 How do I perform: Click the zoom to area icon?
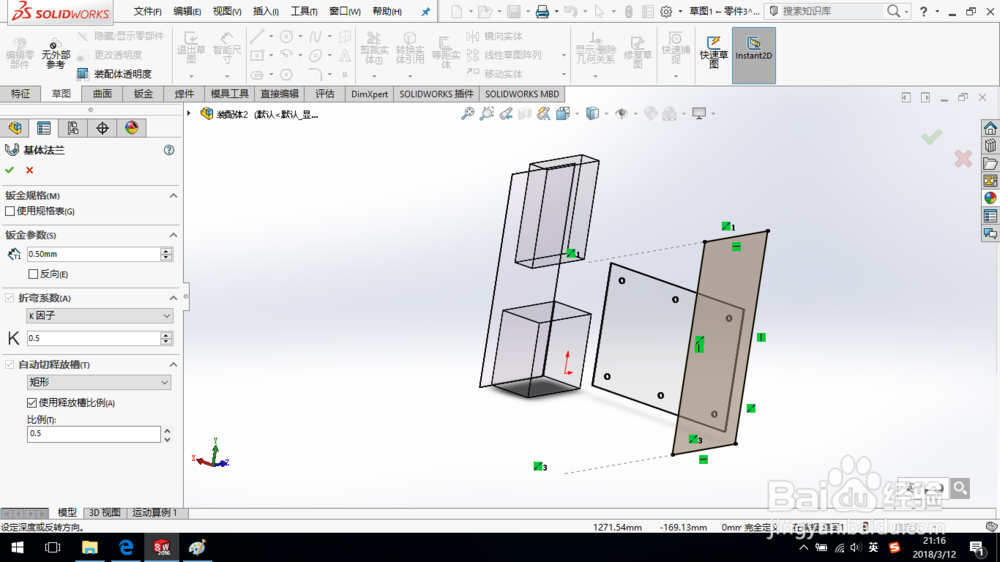(487, 114)
